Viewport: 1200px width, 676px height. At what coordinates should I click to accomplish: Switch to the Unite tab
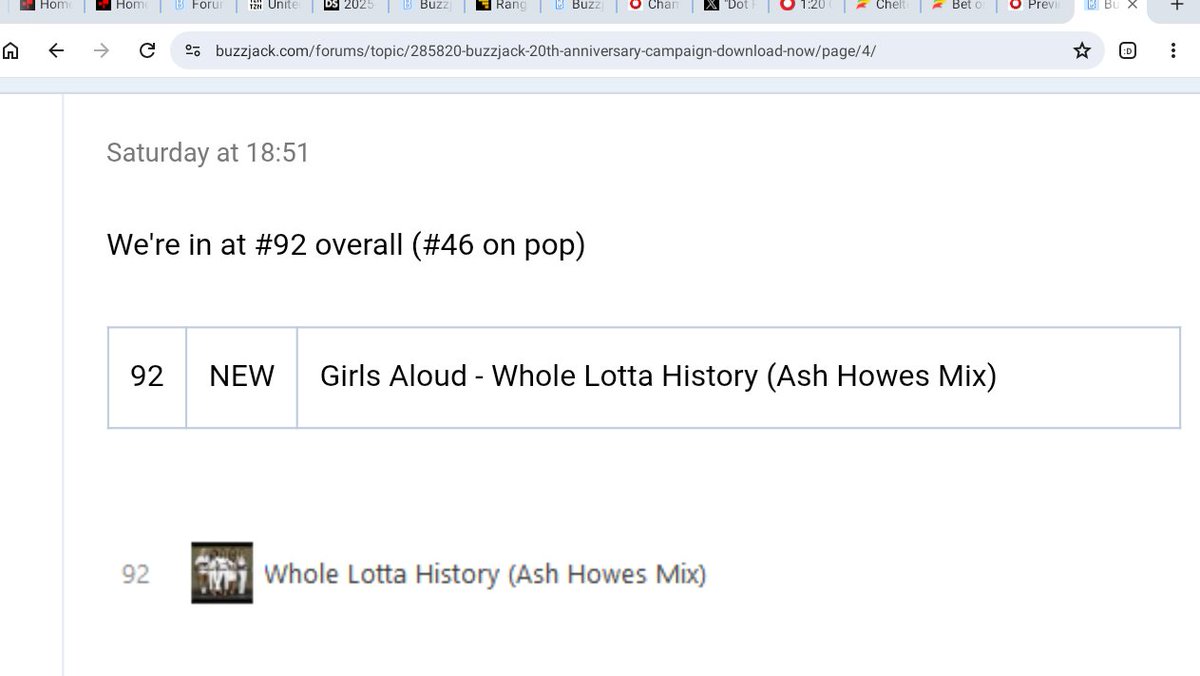(275, 5)
